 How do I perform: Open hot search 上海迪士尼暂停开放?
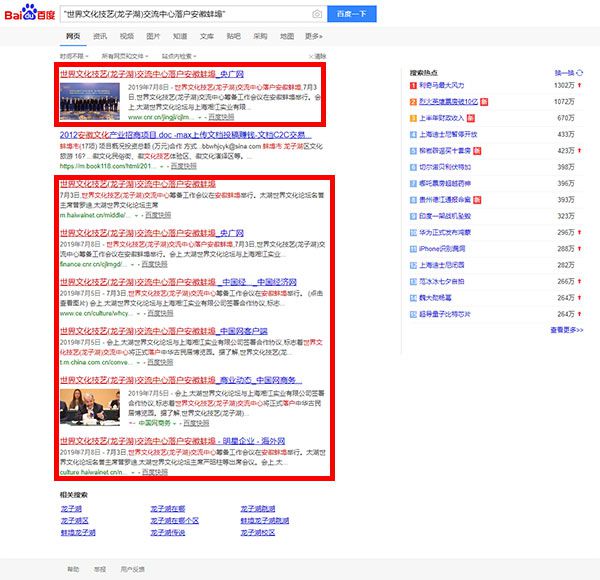point(448,134)
